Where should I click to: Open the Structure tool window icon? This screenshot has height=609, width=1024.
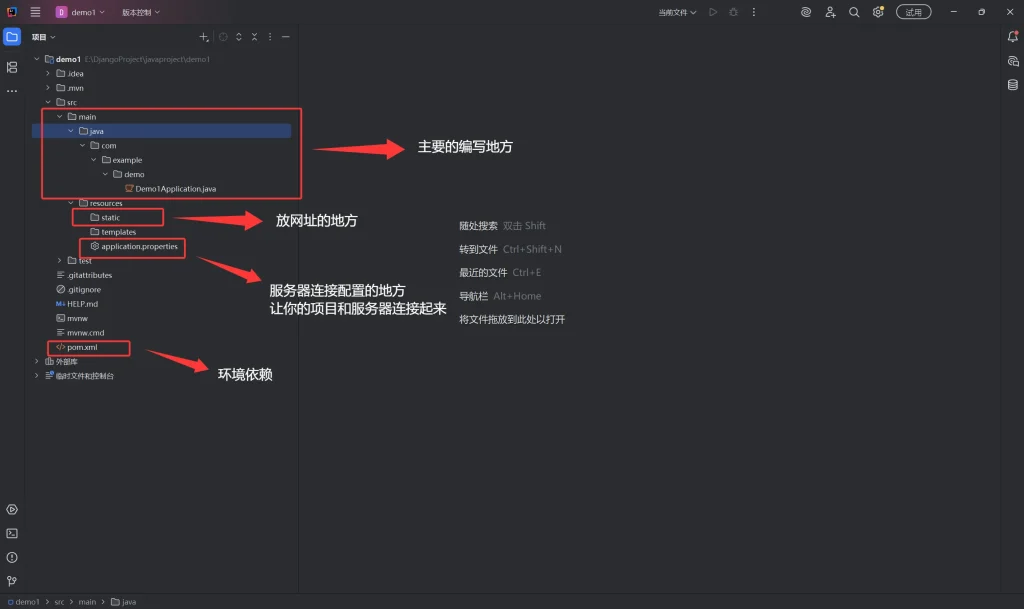point(12,67)
